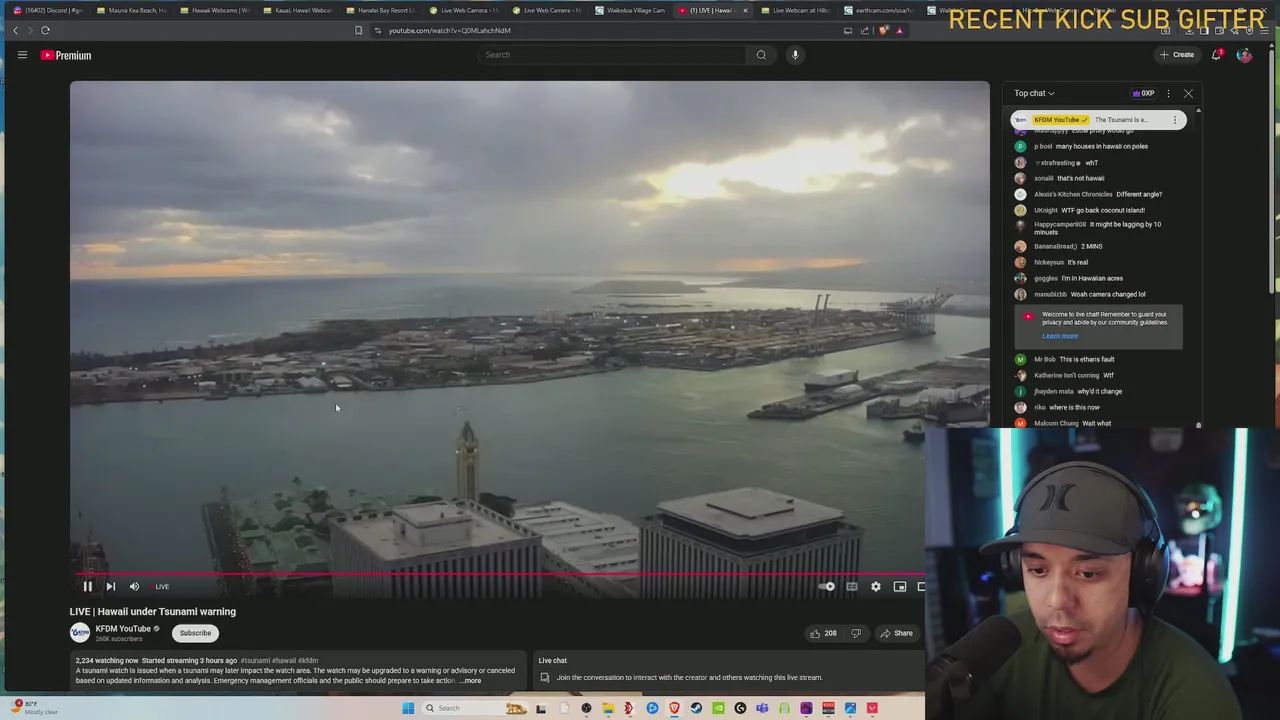Switch to Discord browser tab
The image size is (1280, 720).
[x=47, y=10]
